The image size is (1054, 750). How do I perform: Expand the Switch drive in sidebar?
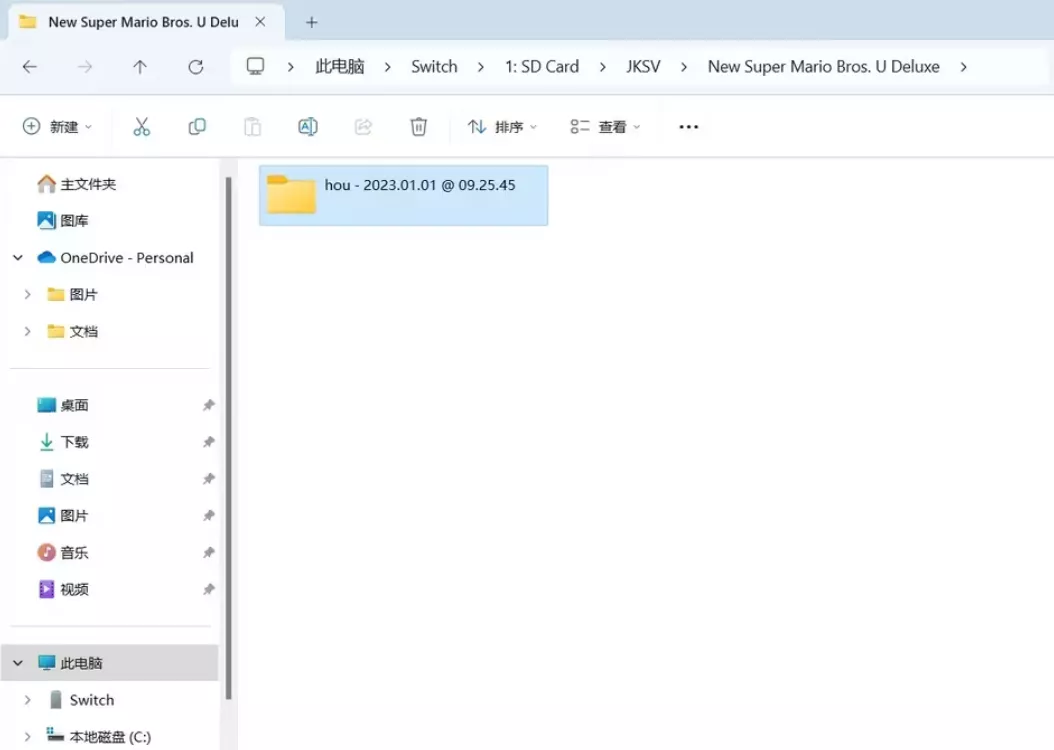28,699
